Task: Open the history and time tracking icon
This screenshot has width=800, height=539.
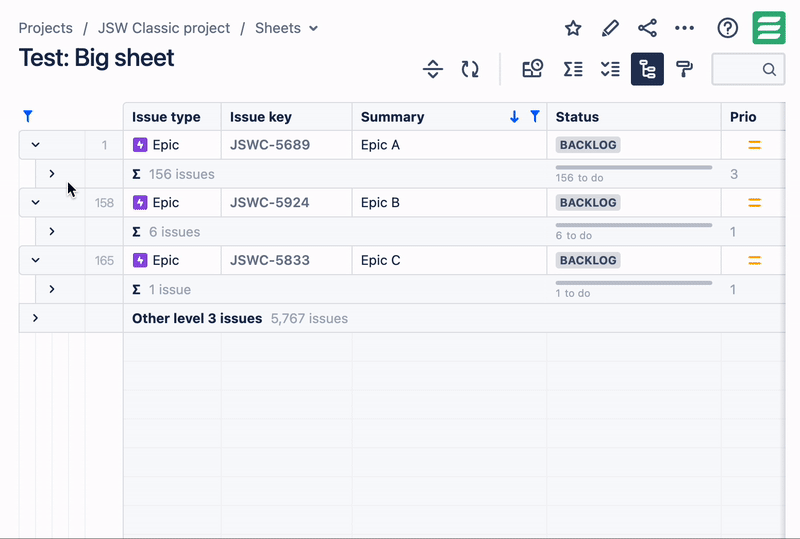Action: tap(532, 69)
